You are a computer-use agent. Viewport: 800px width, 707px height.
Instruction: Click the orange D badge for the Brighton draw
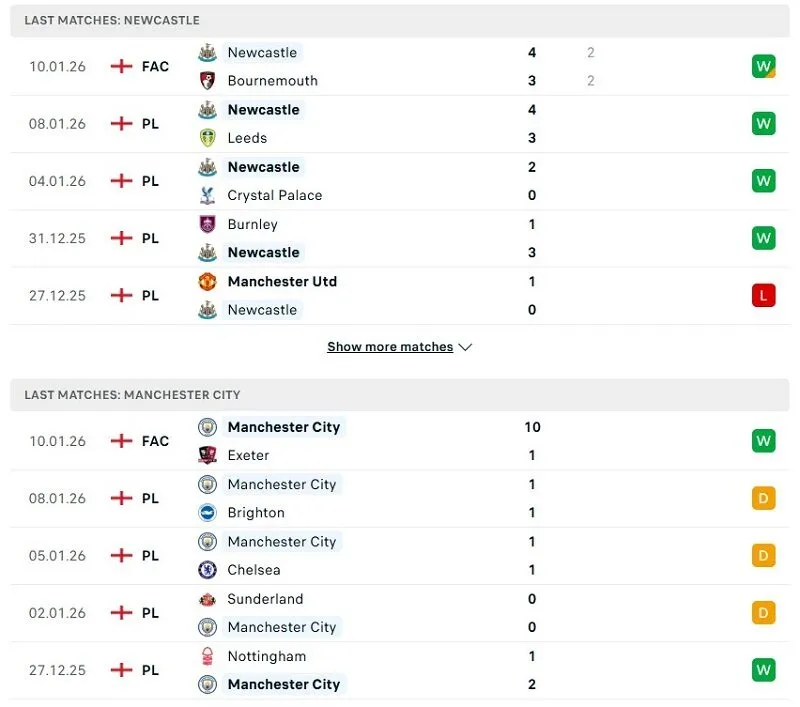coord(763,498)
